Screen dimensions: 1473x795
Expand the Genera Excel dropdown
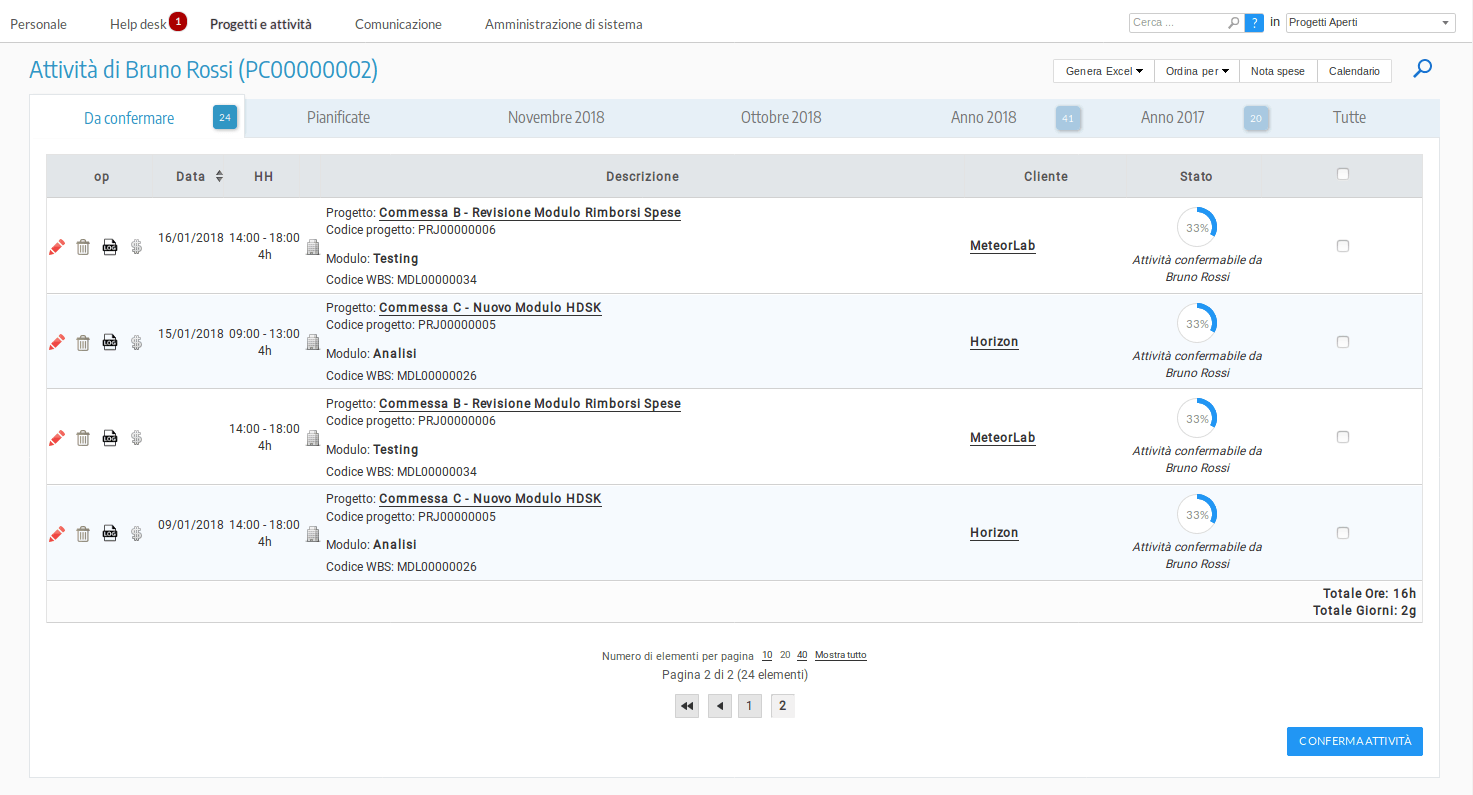(x=1104, y=71)
